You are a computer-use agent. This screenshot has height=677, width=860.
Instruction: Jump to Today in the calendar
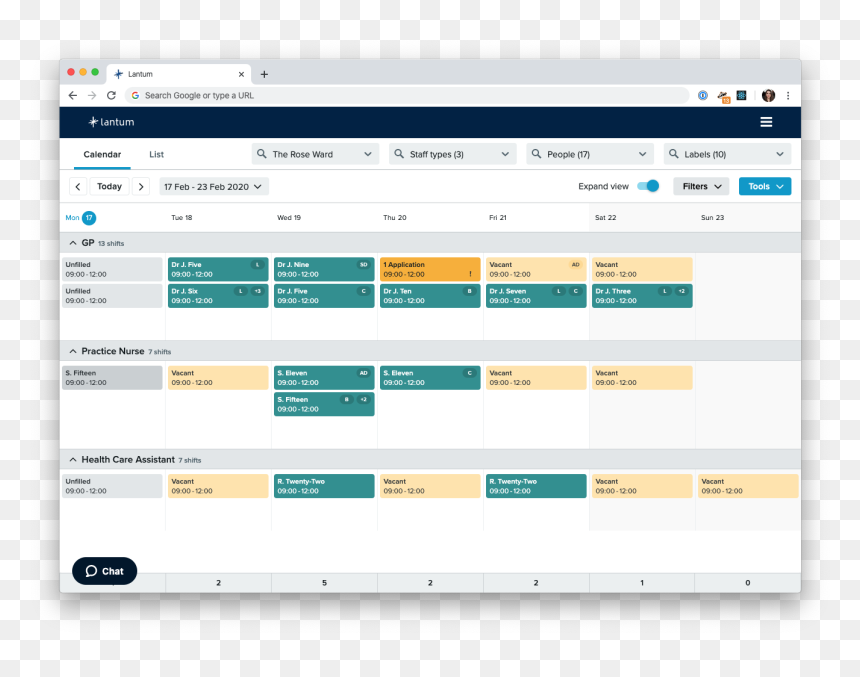[109, 187]
